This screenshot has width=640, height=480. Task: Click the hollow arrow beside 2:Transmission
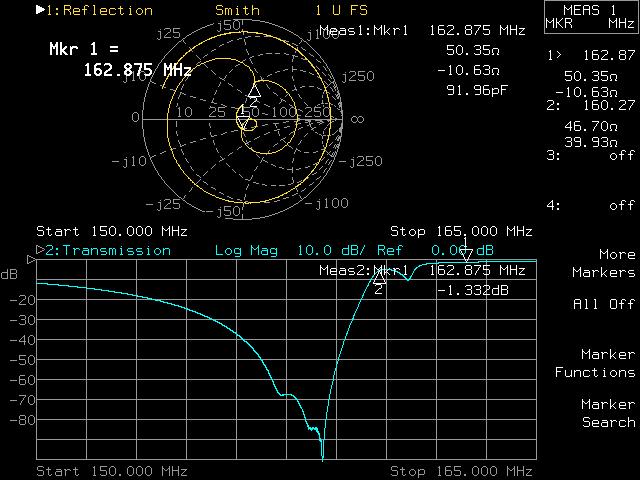pyautogui.click(x=40, y=250)
